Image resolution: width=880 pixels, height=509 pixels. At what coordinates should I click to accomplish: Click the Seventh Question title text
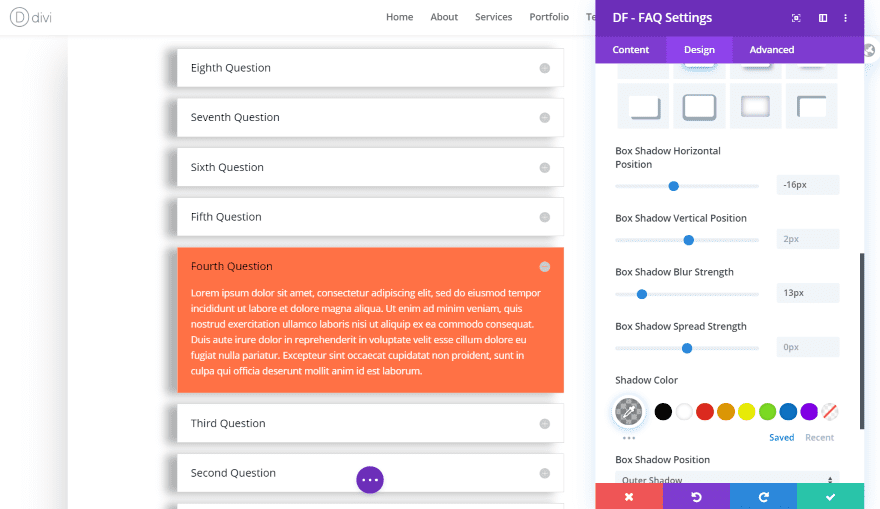click(x=235, y=117)
